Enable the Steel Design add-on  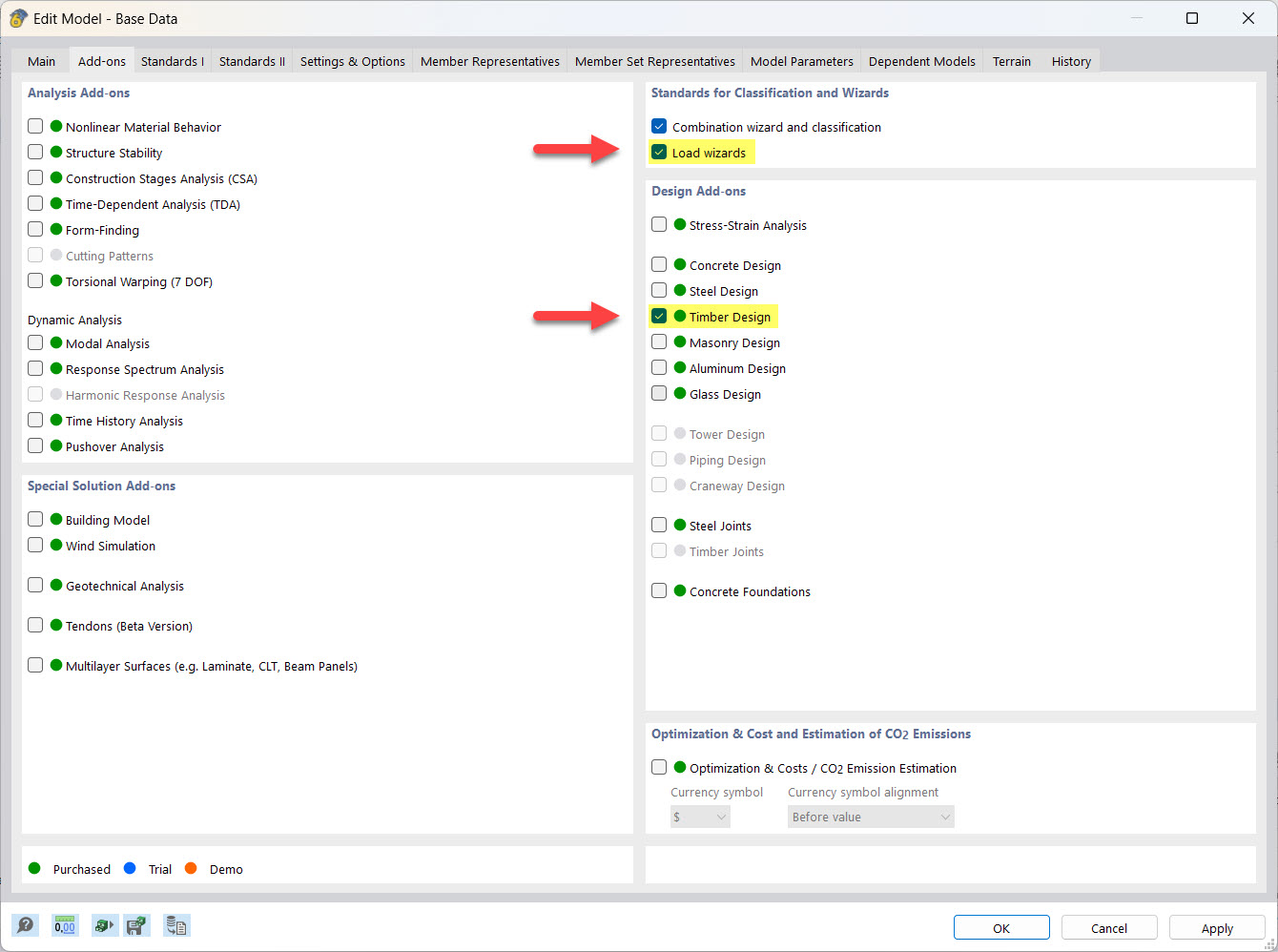[x=659, y=290]
